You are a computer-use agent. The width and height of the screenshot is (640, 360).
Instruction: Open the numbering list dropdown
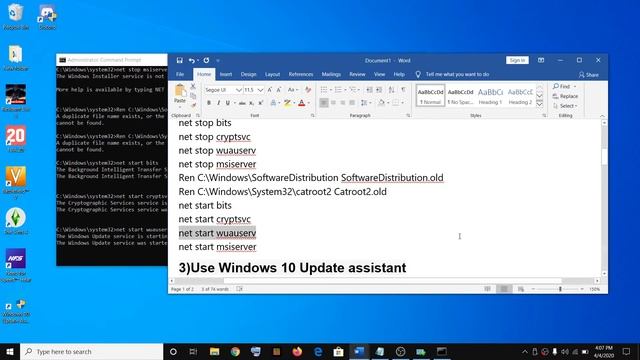coord(345,90)
